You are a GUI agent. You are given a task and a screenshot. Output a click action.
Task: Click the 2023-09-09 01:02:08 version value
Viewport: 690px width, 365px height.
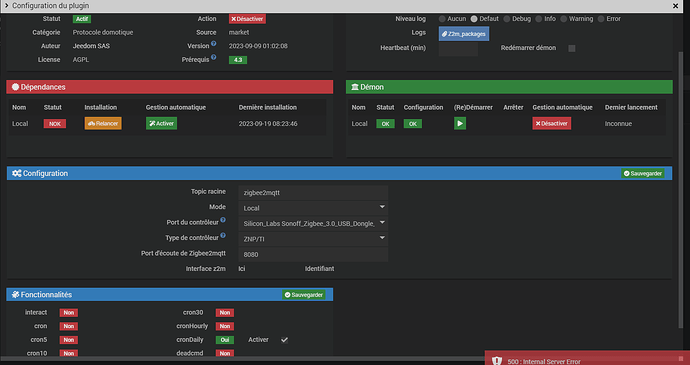coord(258,46)
